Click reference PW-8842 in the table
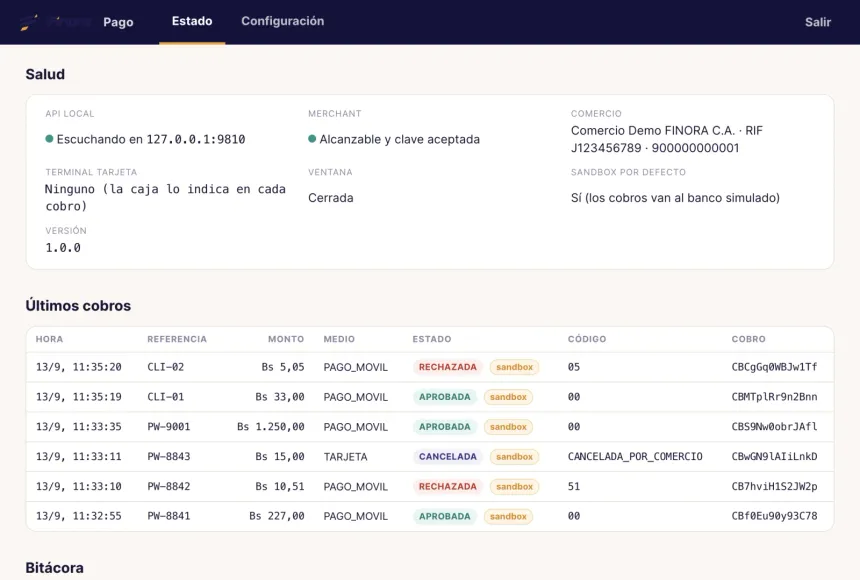860x580 pixels. pos(169,486)
